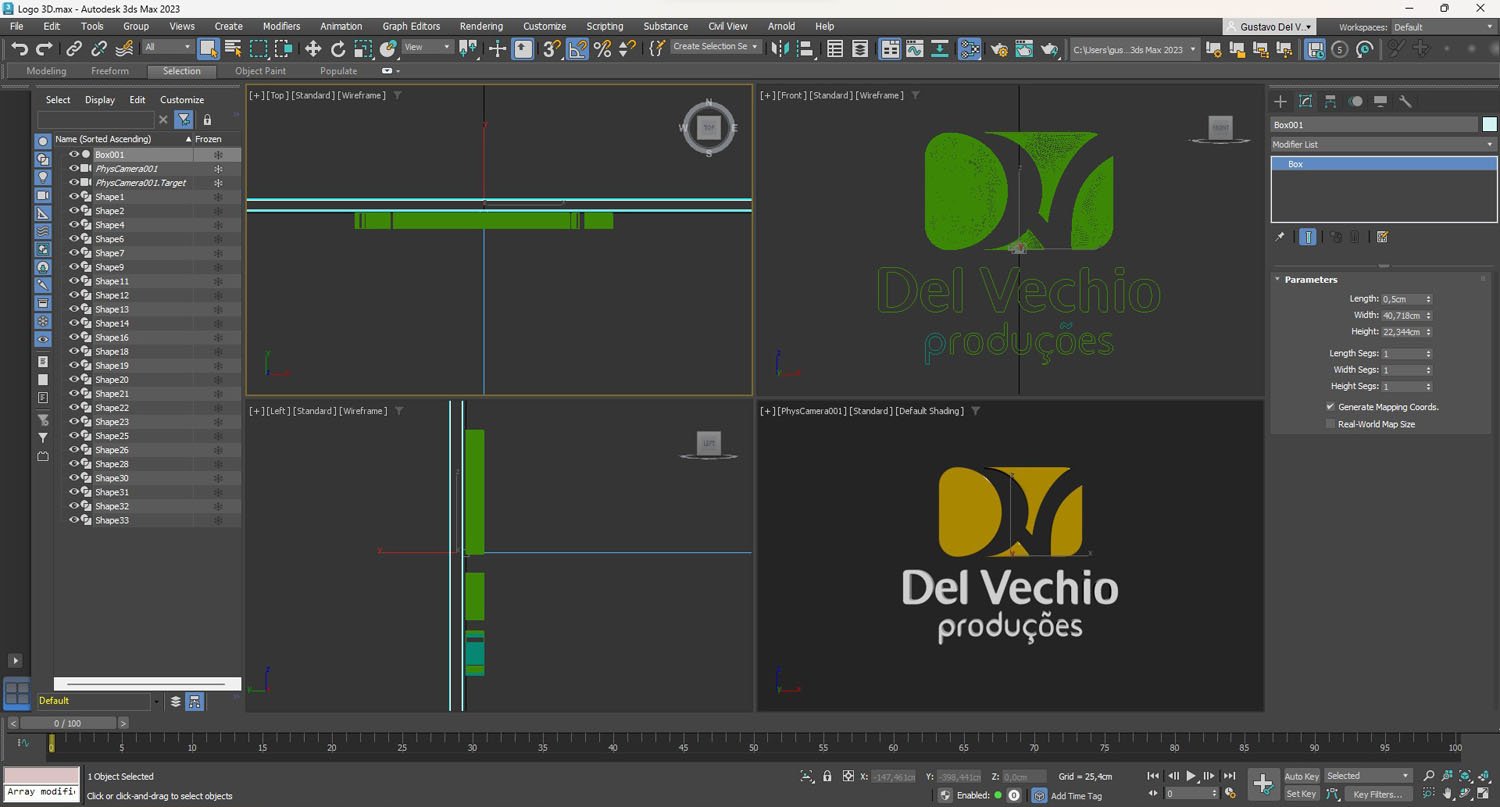Activate the Select and Link tool
Screen dimensions: 1500x807
pyautogui.click(x=74, y=48)
